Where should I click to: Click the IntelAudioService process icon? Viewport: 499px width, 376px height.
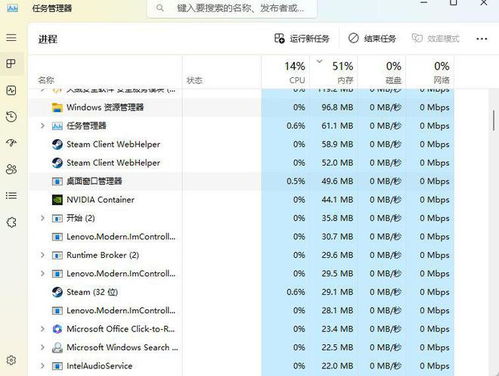click(x=57, y=366)
